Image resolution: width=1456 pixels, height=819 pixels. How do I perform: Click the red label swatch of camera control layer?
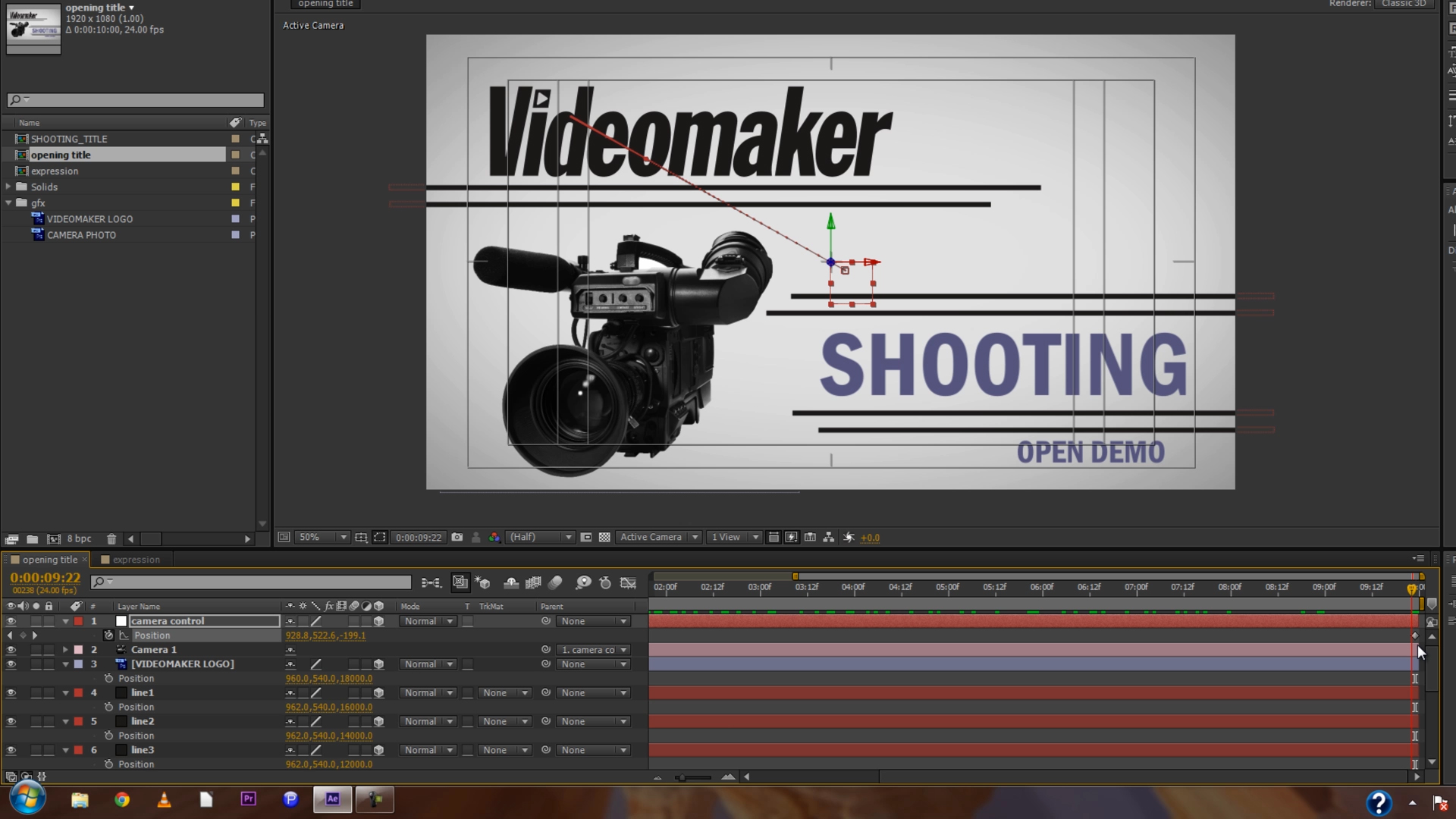click(78, 620)
